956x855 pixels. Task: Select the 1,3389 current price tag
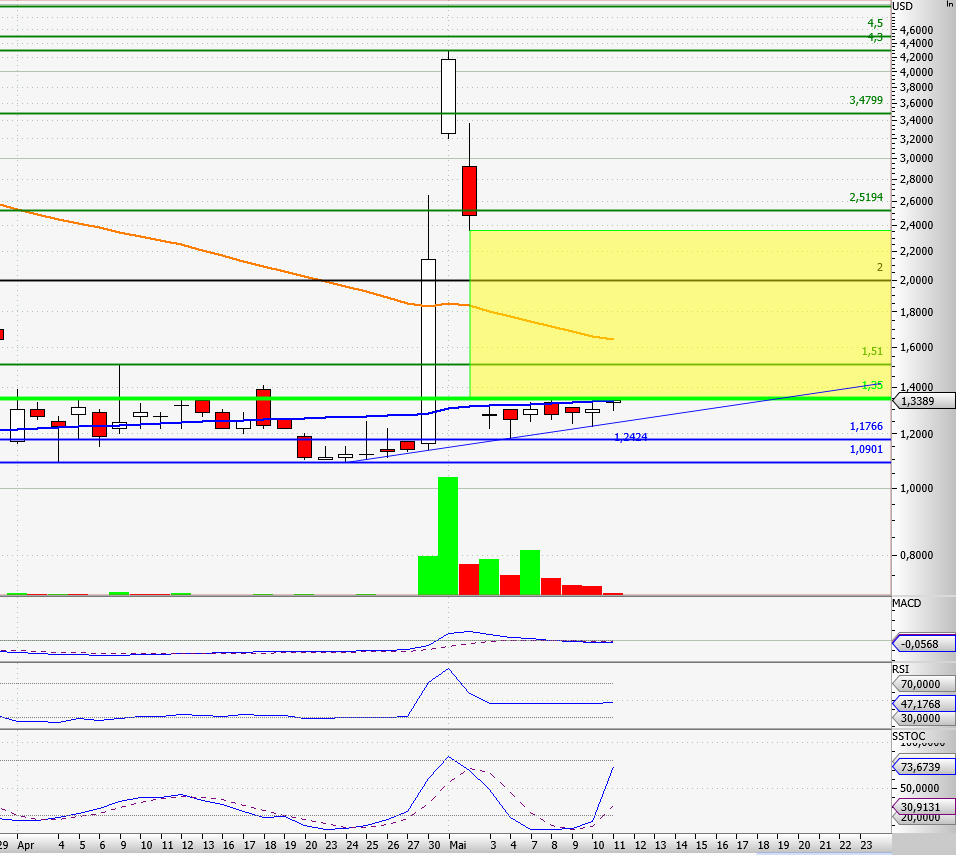point(920,401)
